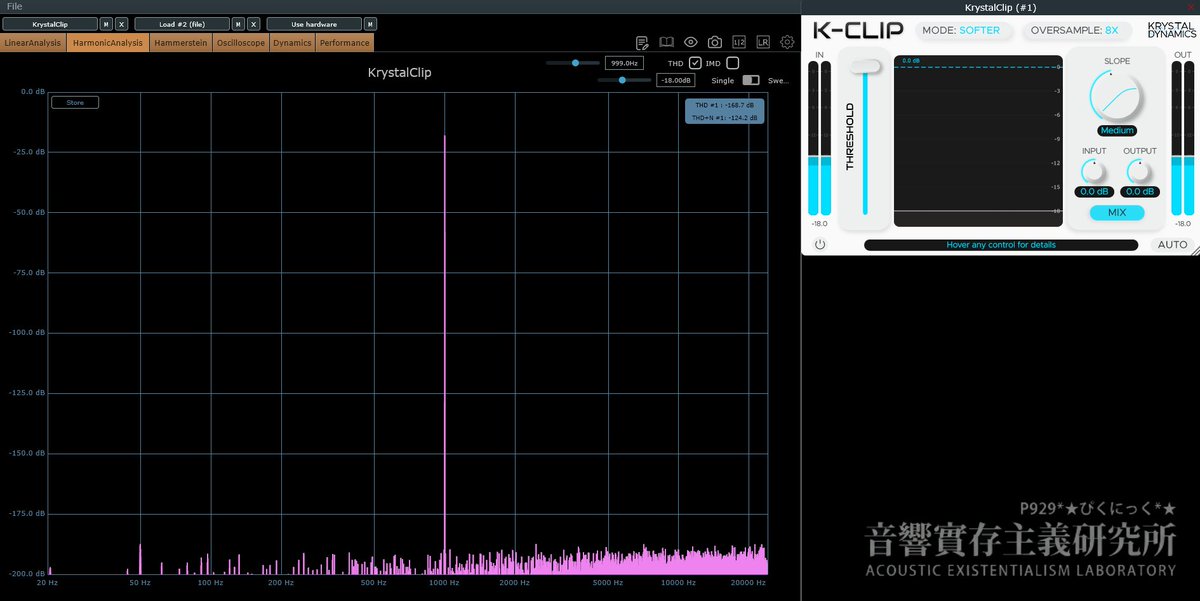Open the manual book icon

point(667,42)
